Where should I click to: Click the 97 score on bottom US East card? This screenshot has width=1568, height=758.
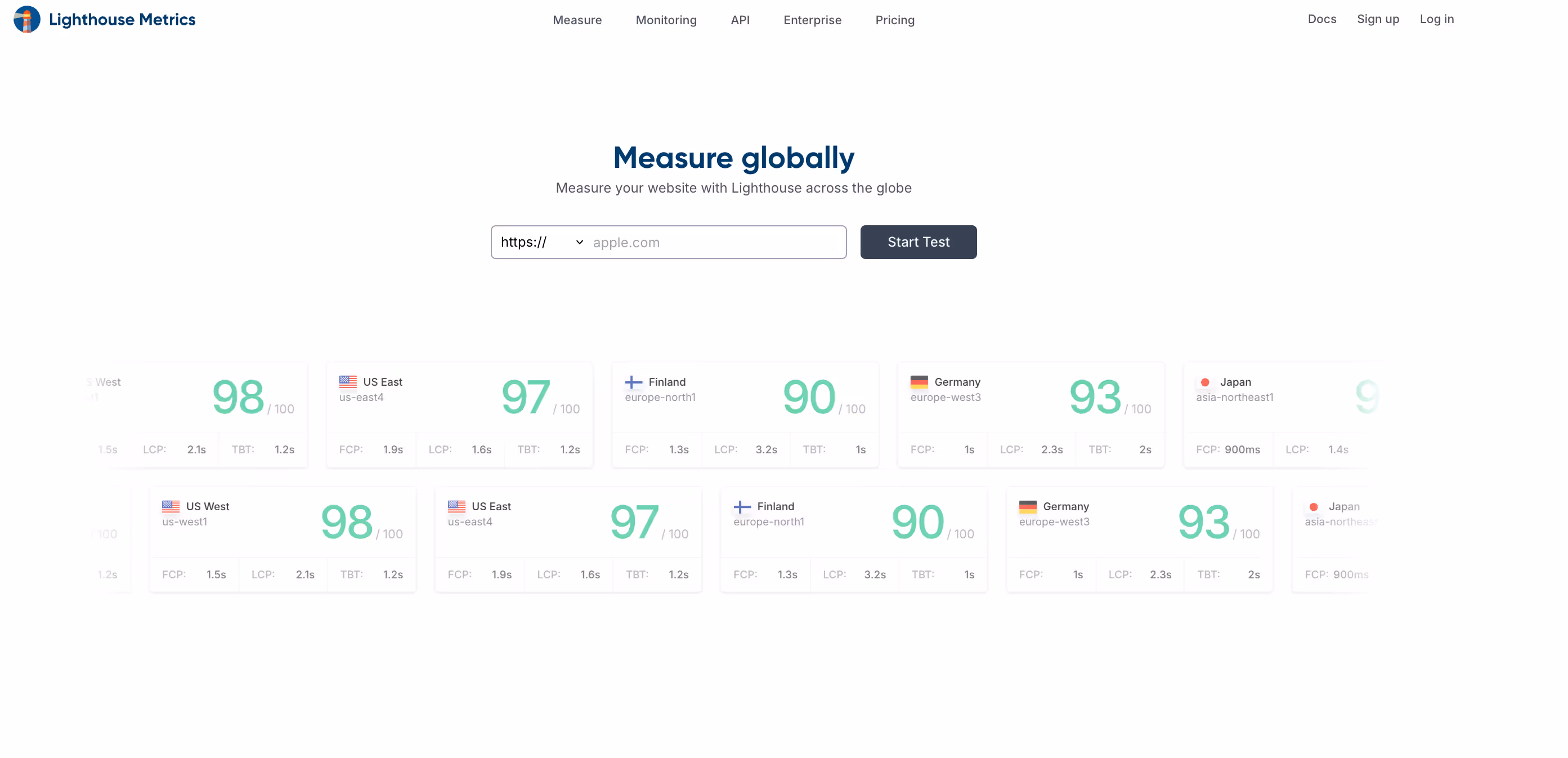[x=634, y=522]
